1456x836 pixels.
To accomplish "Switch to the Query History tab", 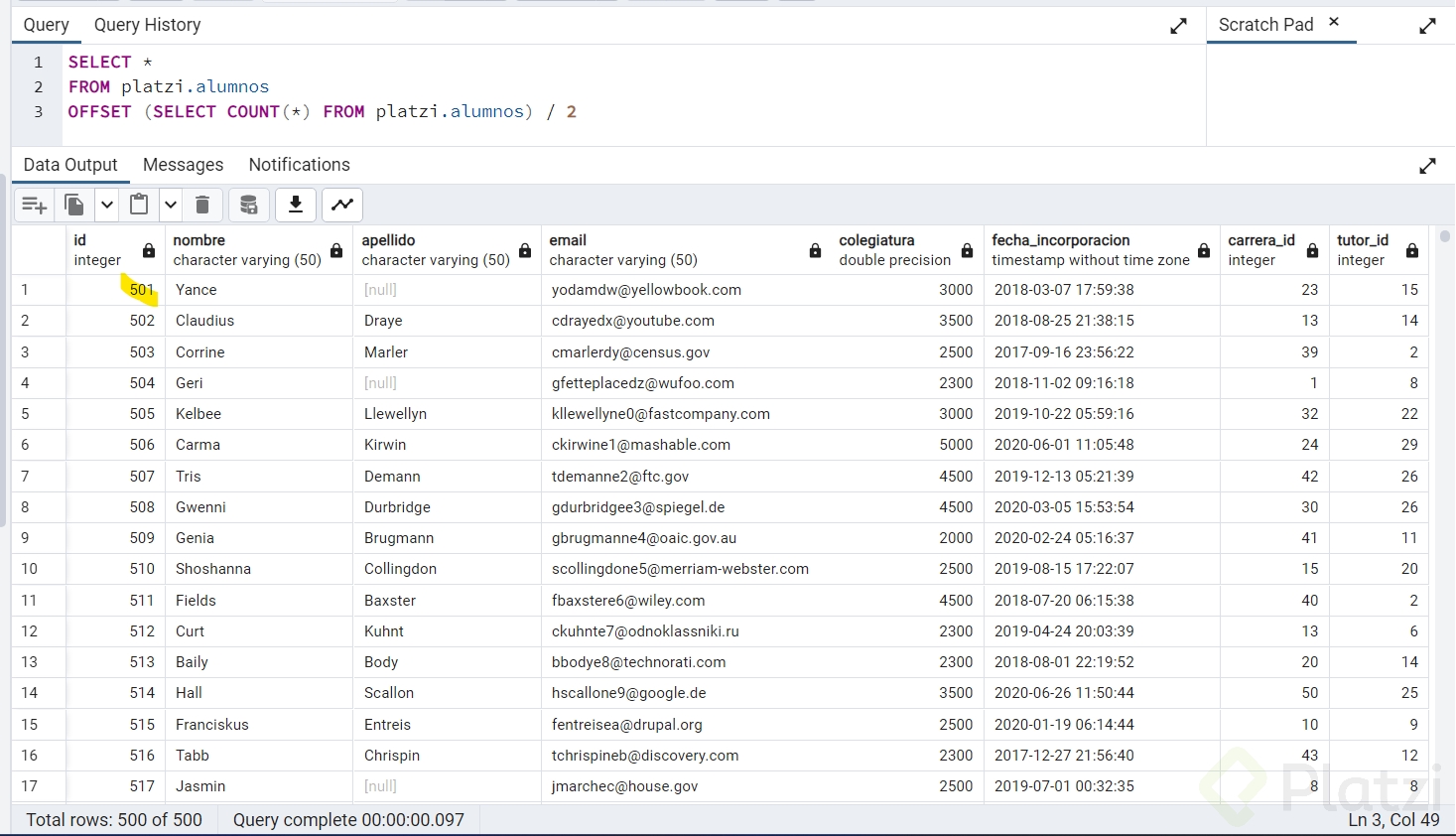I will coord(147,25).
